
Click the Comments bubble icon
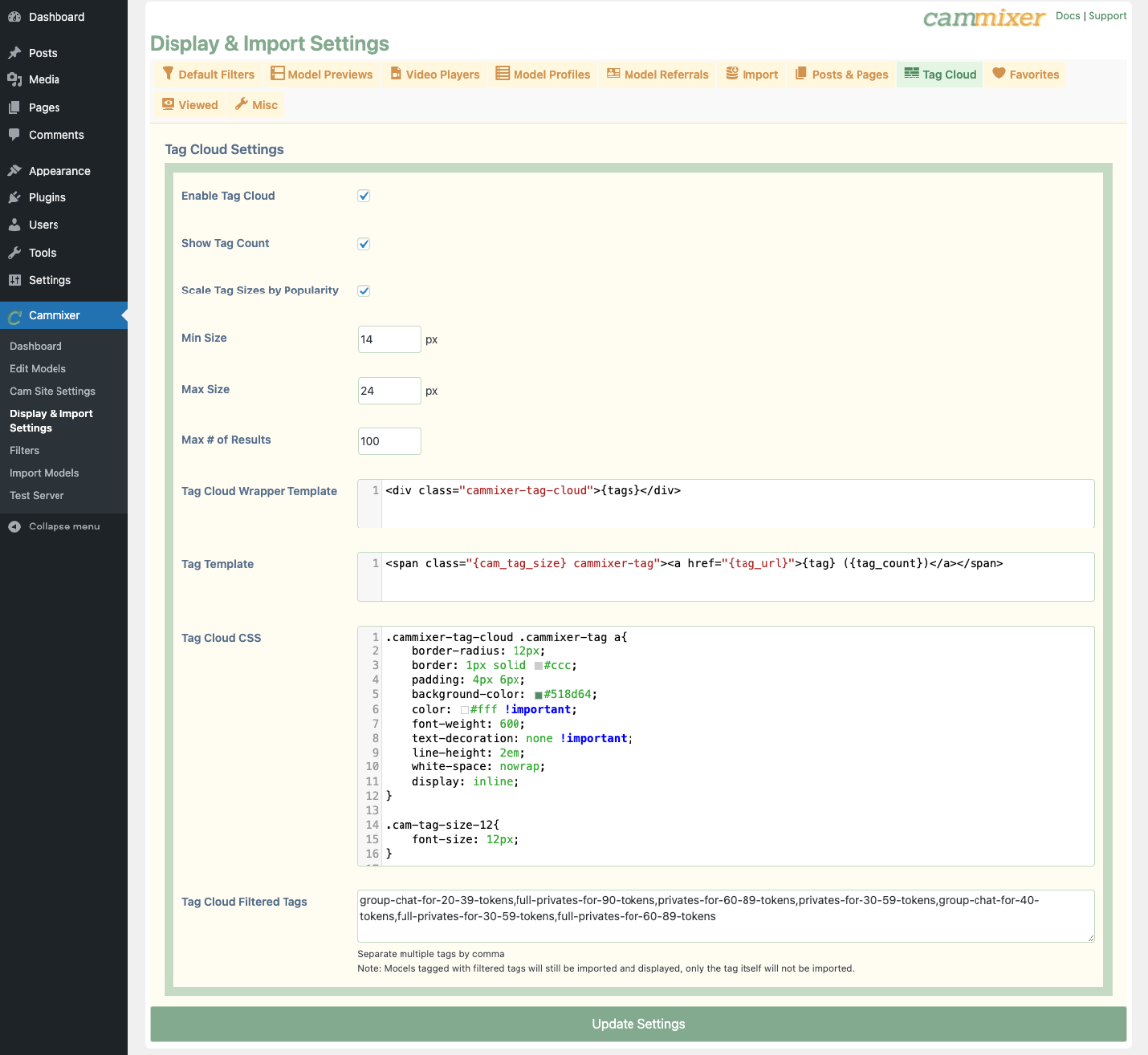(x=14, y=135)
